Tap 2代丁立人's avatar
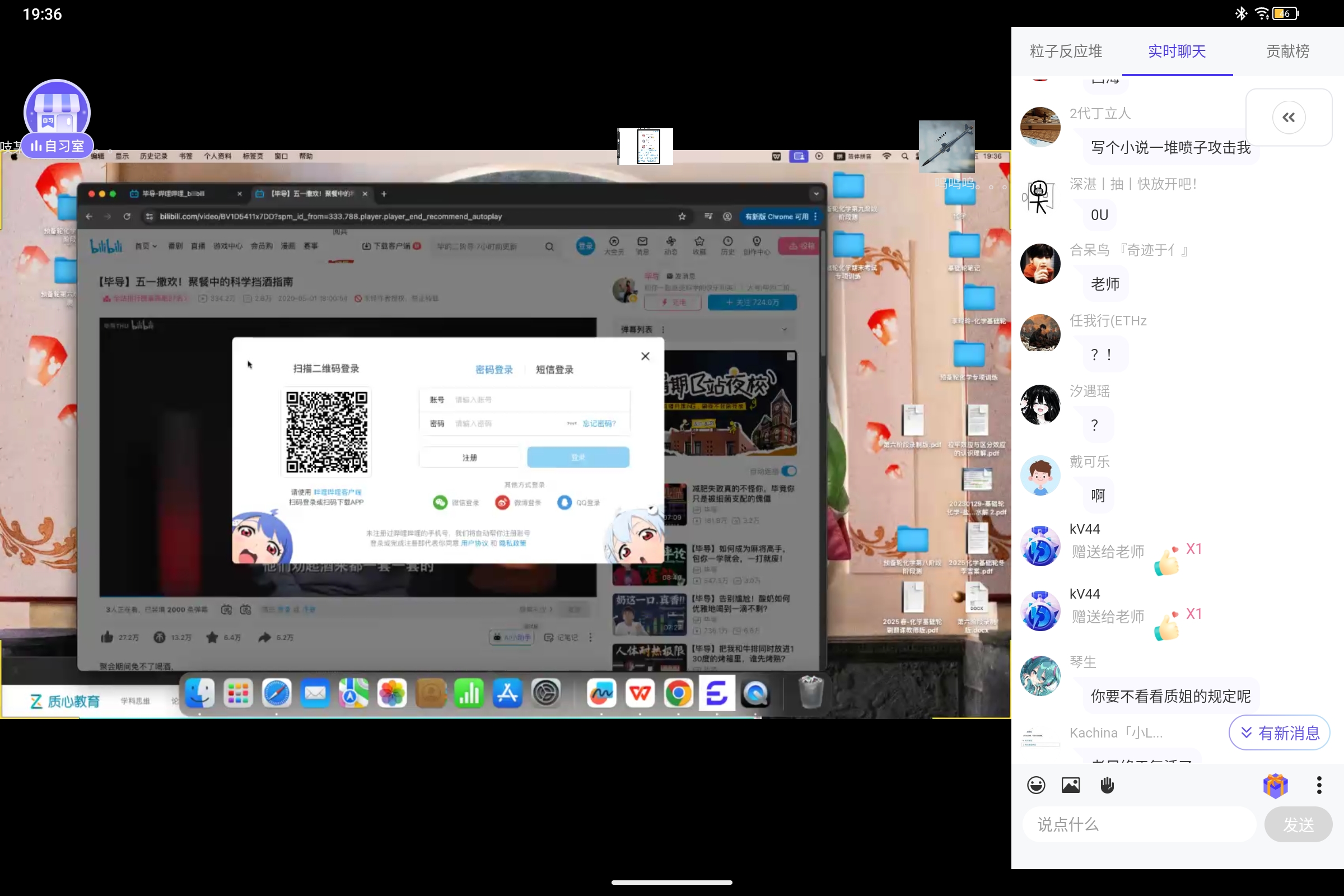1344x896 pixels. [x=1040, y=127]
